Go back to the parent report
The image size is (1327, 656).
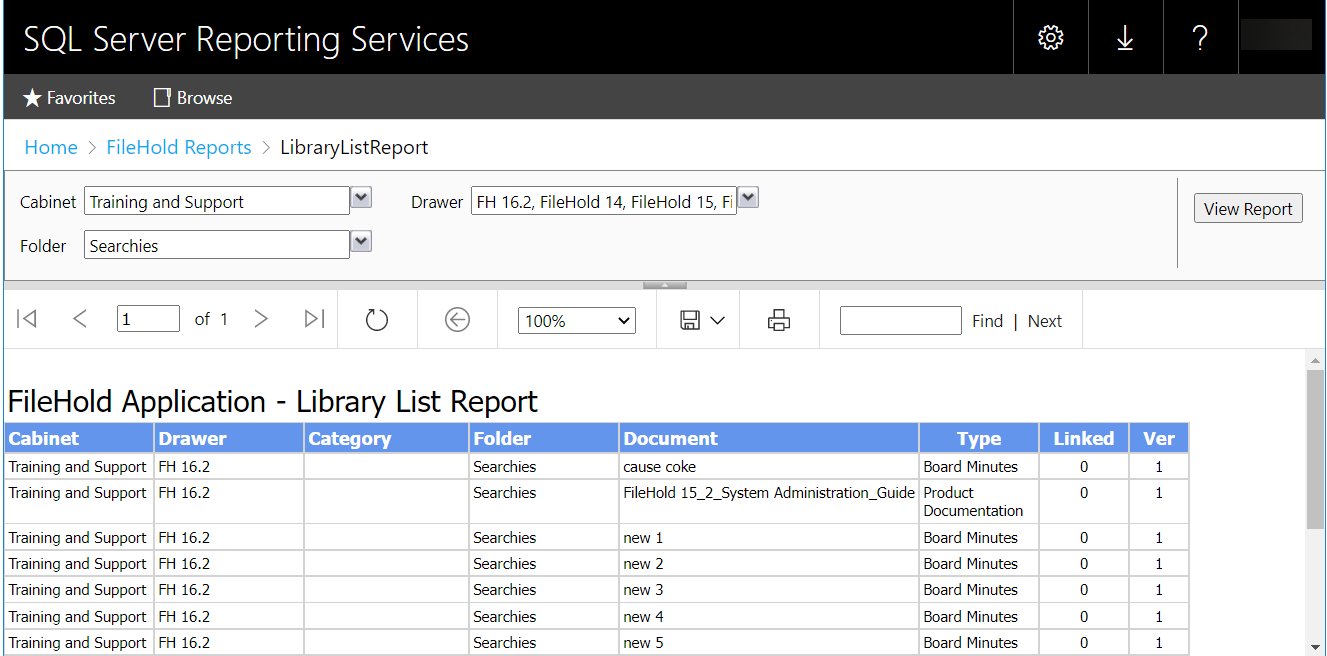(457, 319)
